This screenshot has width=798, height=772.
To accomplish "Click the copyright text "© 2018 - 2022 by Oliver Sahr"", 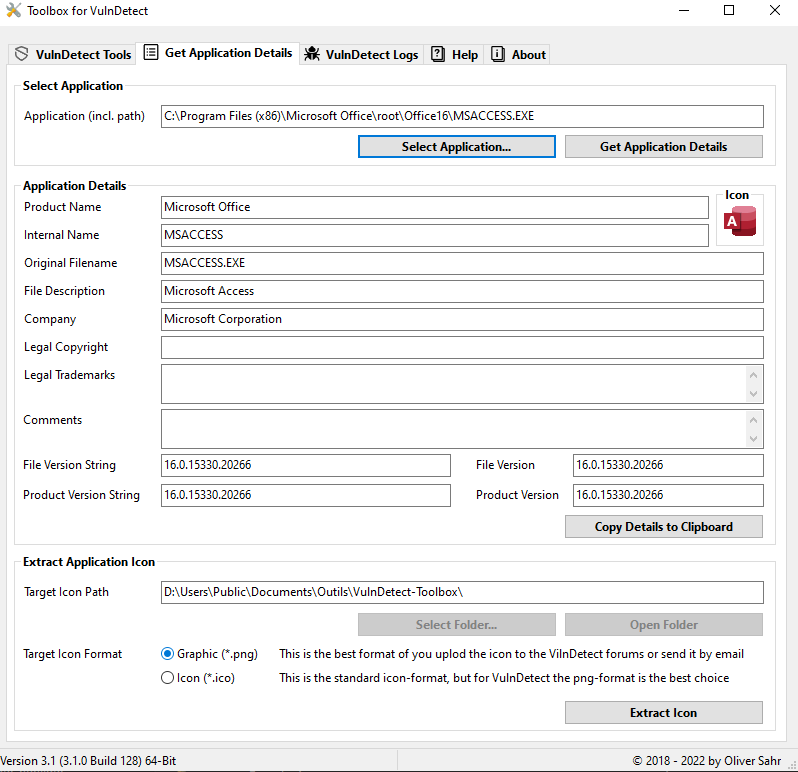I will [706, 761].
